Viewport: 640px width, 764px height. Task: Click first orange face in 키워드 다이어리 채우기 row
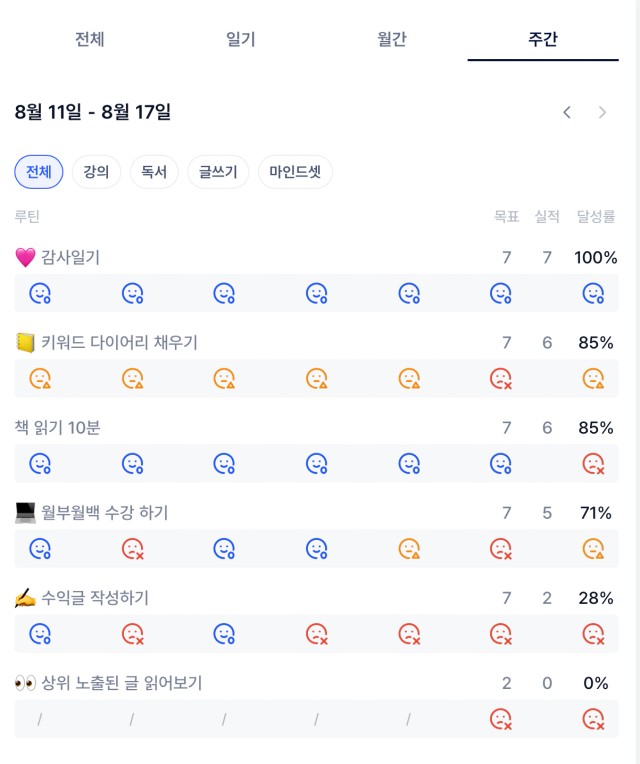(x=40, y=379)
